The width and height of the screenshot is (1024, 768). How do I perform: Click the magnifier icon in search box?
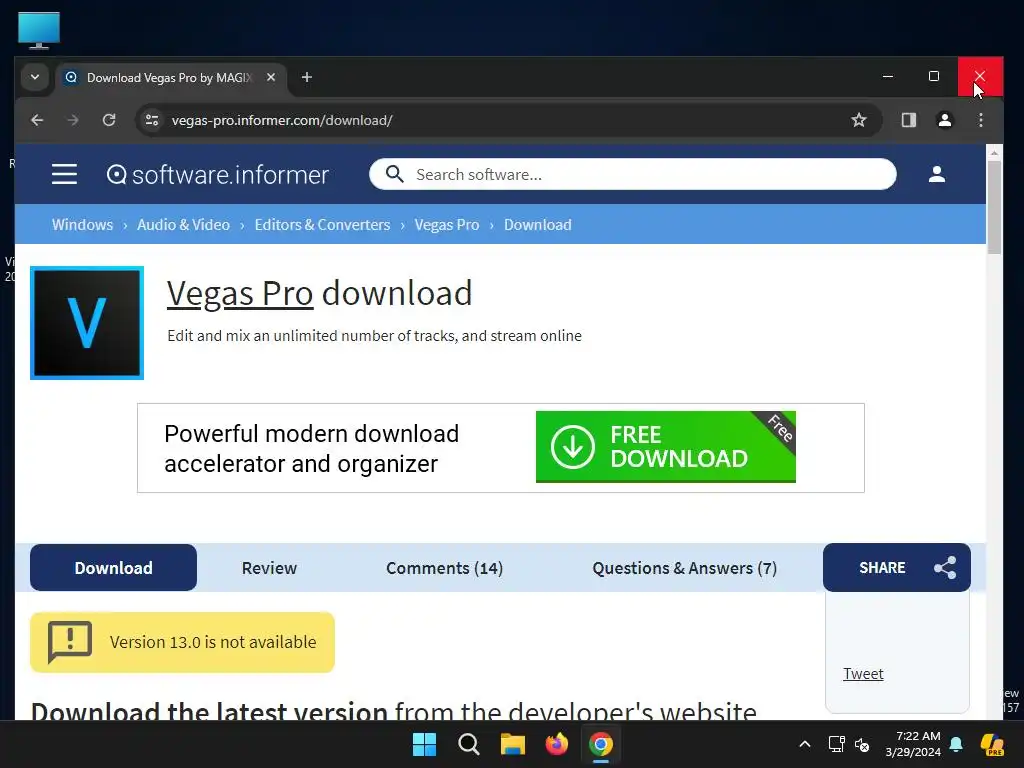point(394,174)
